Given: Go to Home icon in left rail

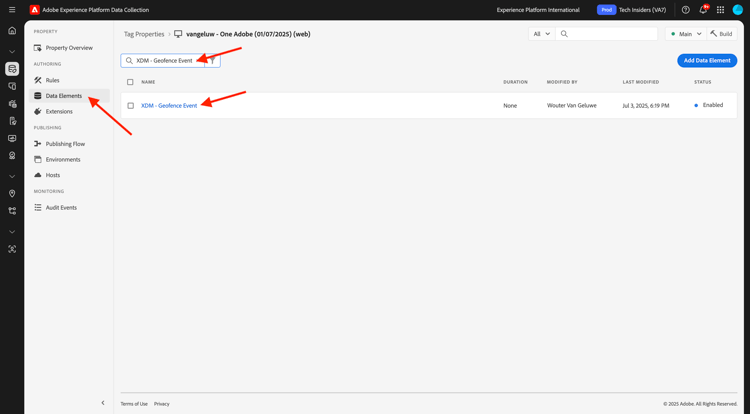Looking at the screenshot, I should point(12,31).
